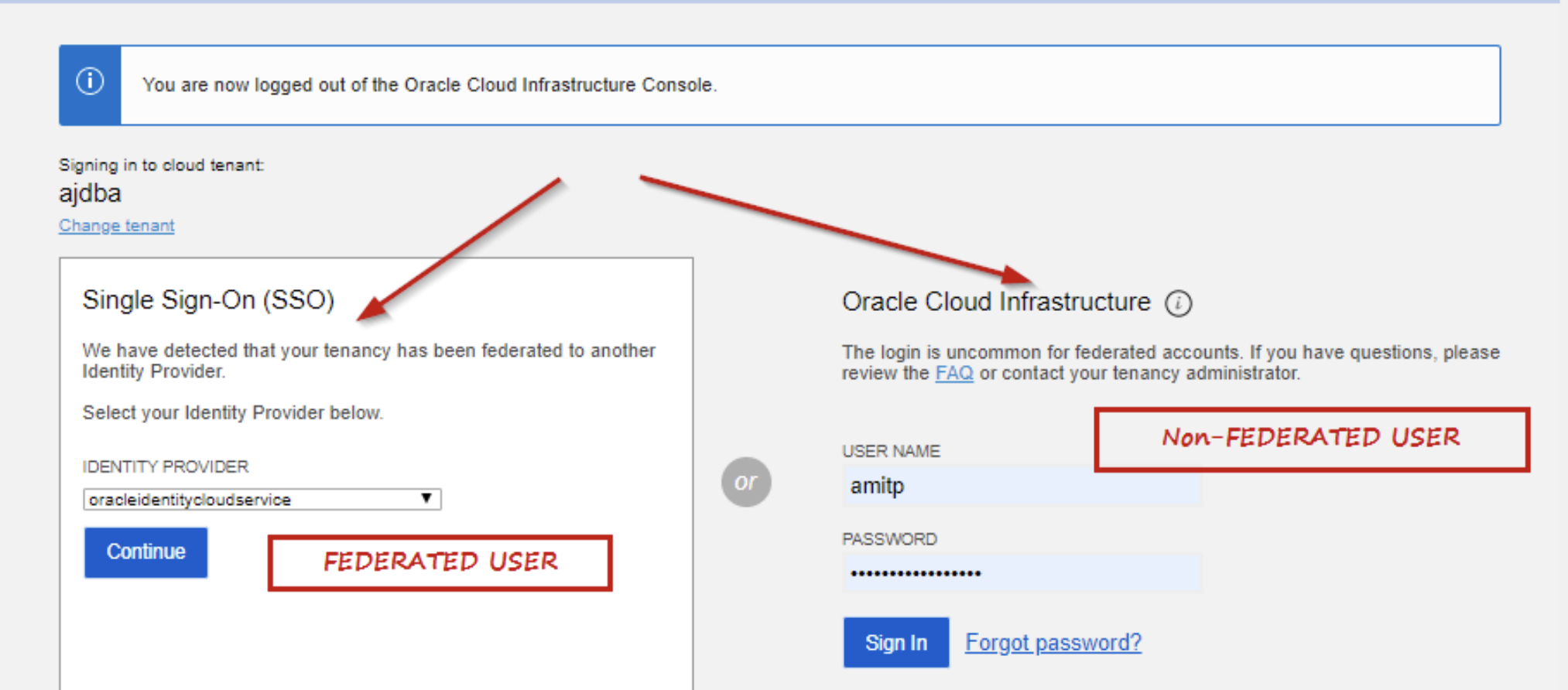Click the Non-FEDERATED USER annotation box
This screenshot has height=690, width=1568.
pos(1310,439)
